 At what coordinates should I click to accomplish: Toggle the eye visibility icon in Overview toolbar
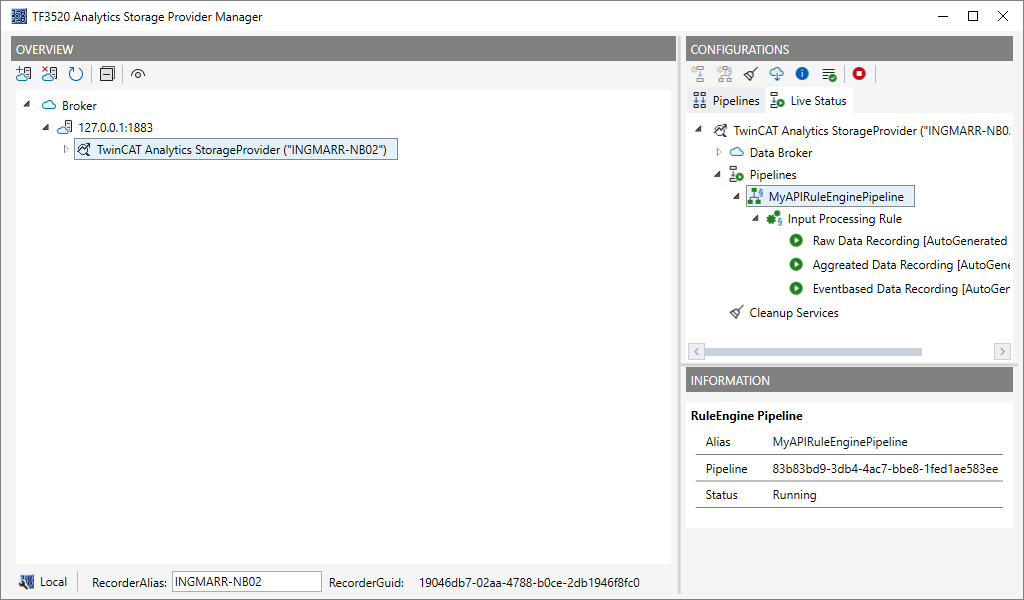138,74
